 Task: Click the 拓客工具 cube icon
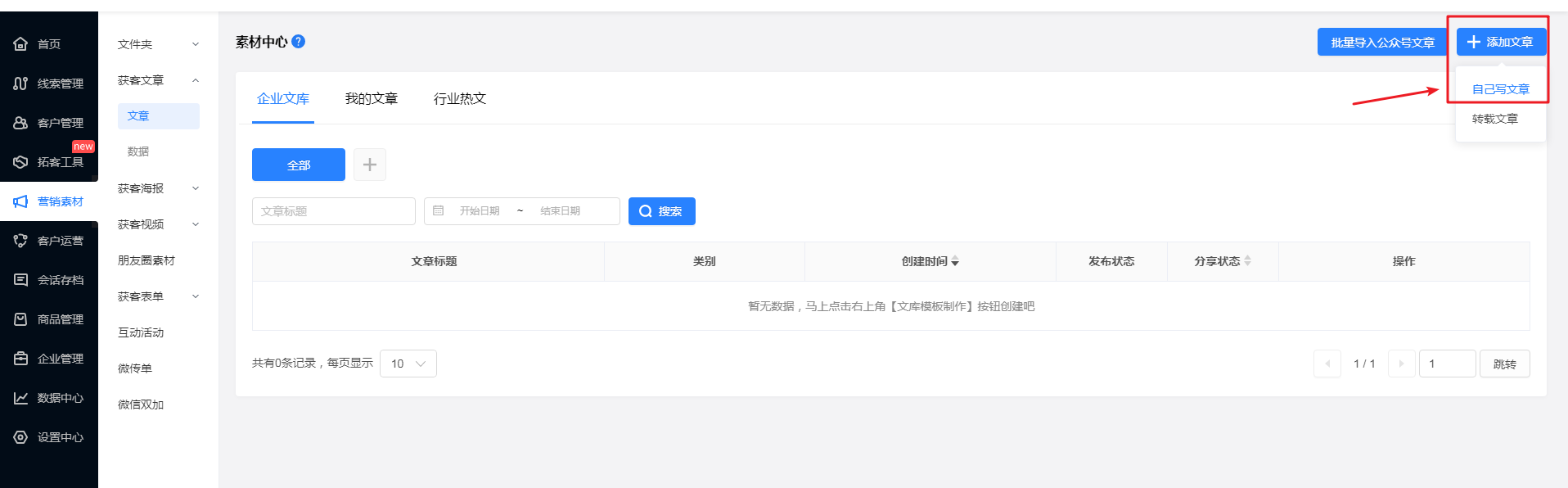20,162
